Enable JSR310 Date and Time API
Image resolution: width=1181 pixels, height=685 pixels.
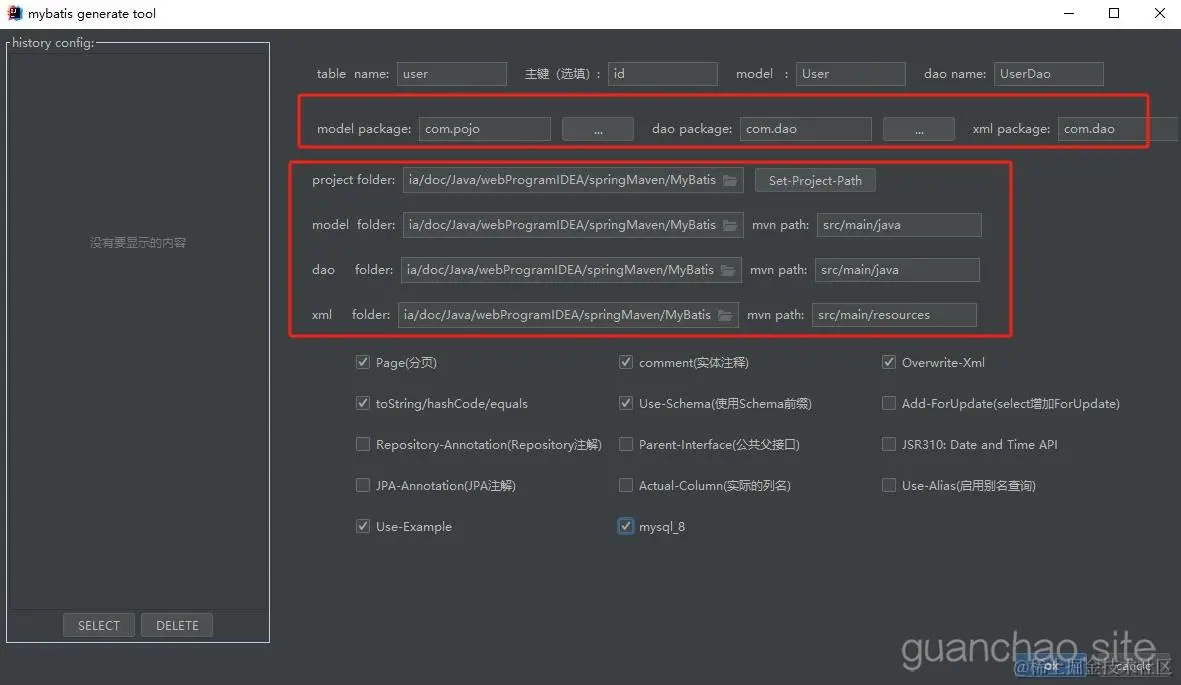pos(889,445)
